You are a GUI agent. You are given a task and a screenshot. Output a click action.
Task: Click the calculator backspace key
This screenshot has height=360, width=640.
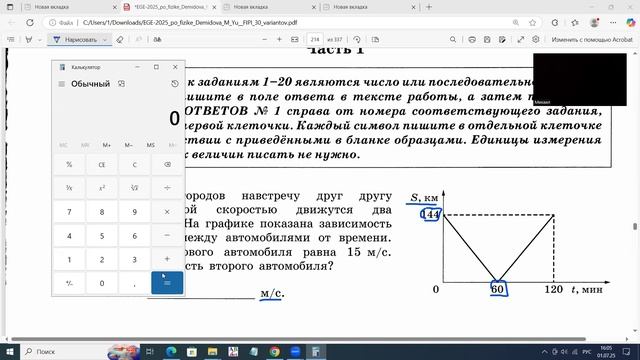click(167, 164)
